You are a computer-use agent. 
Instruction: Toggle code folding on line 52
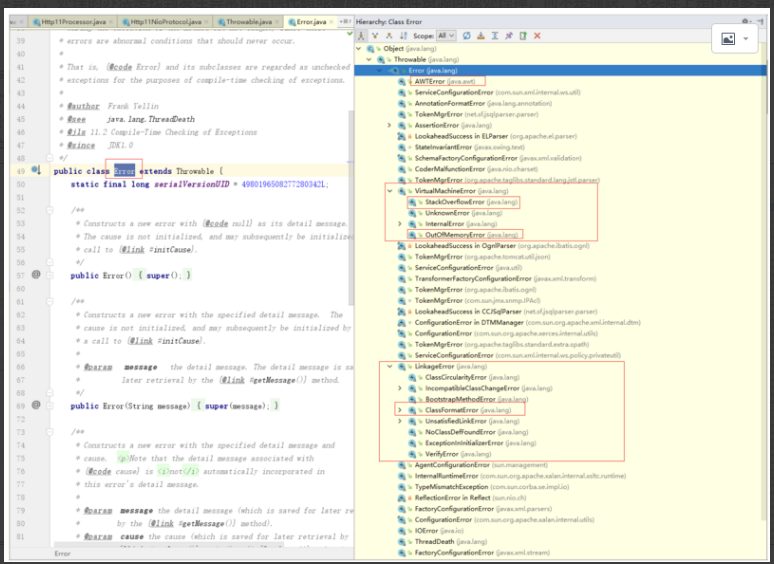pos(49,210)
